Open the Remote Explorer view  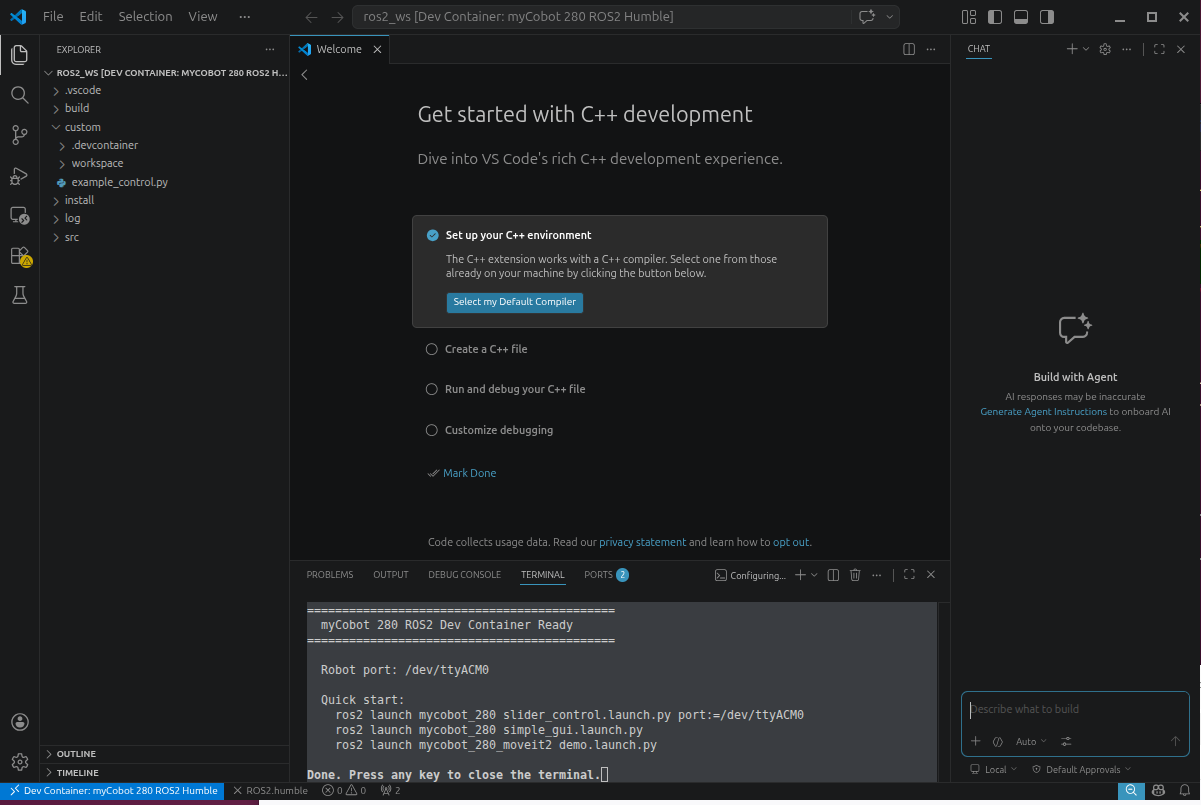pyautogui.click(x=19, y=216)
